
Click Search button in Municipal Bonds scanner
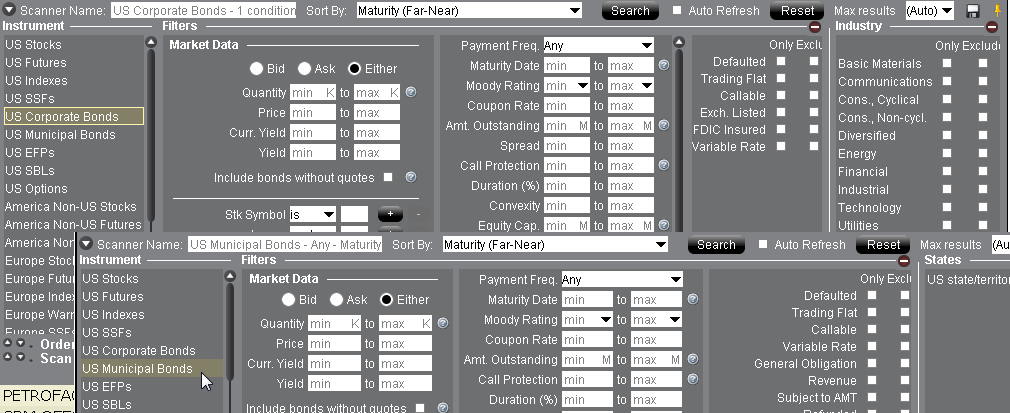pos(716,245)
